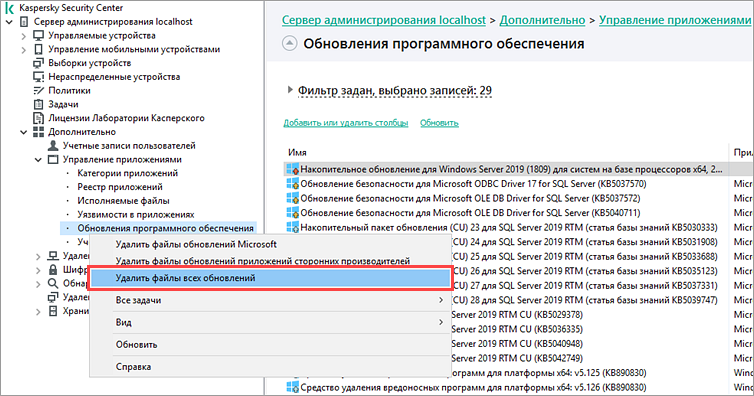Expand the filter section triangle
Screen dimensions: 754x396
[290, 89]
